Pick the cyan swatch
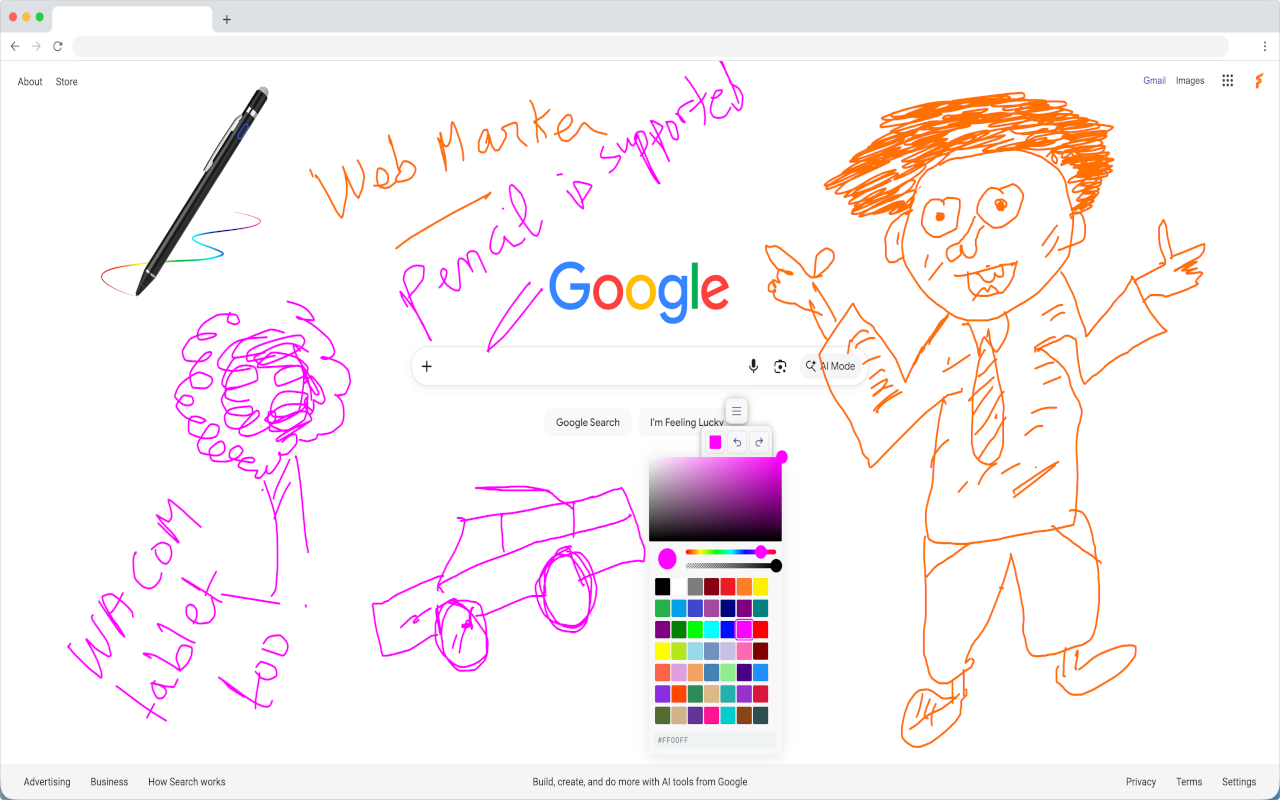 click(711, 629)
